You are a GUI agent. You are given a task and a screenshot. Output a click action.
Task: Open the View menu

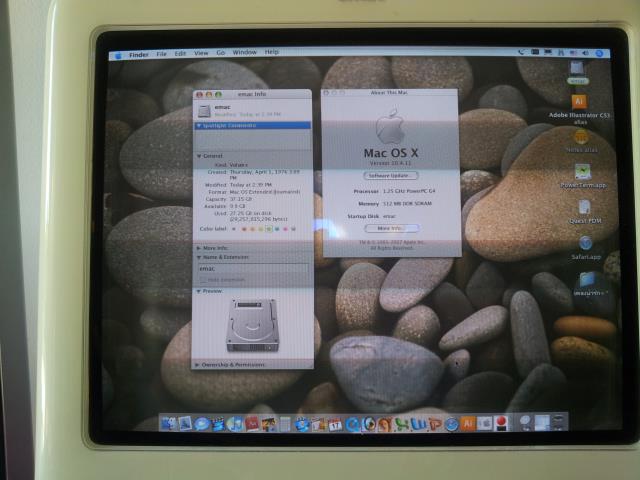click(201, 53)
